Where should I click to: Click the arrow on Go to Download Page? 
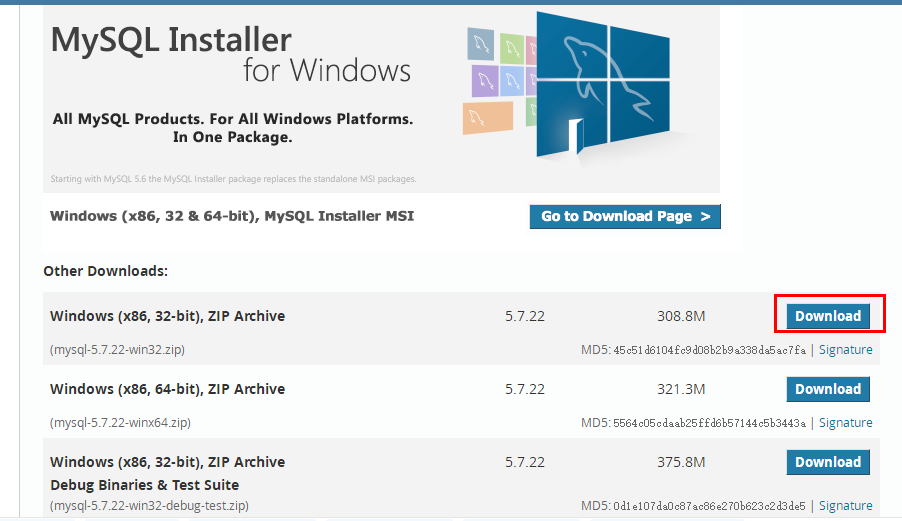[x=705, y=216]
